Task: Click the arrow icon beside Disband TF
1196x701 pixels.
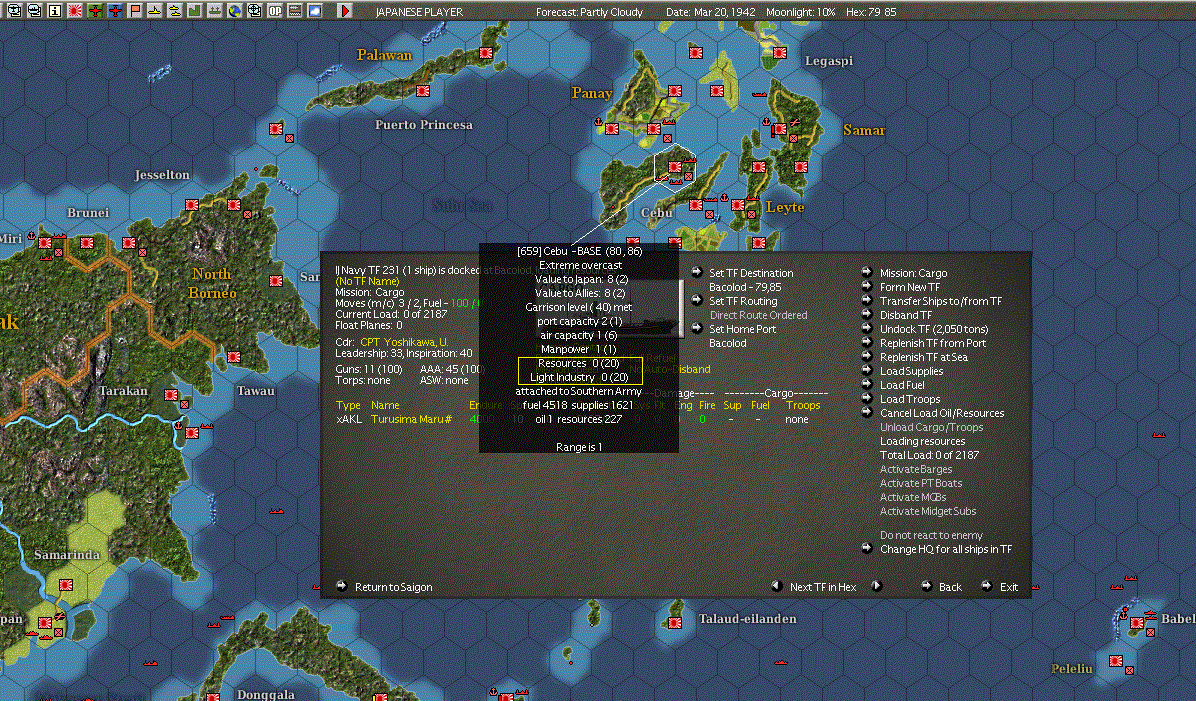Action: click(x=866, y=314)
